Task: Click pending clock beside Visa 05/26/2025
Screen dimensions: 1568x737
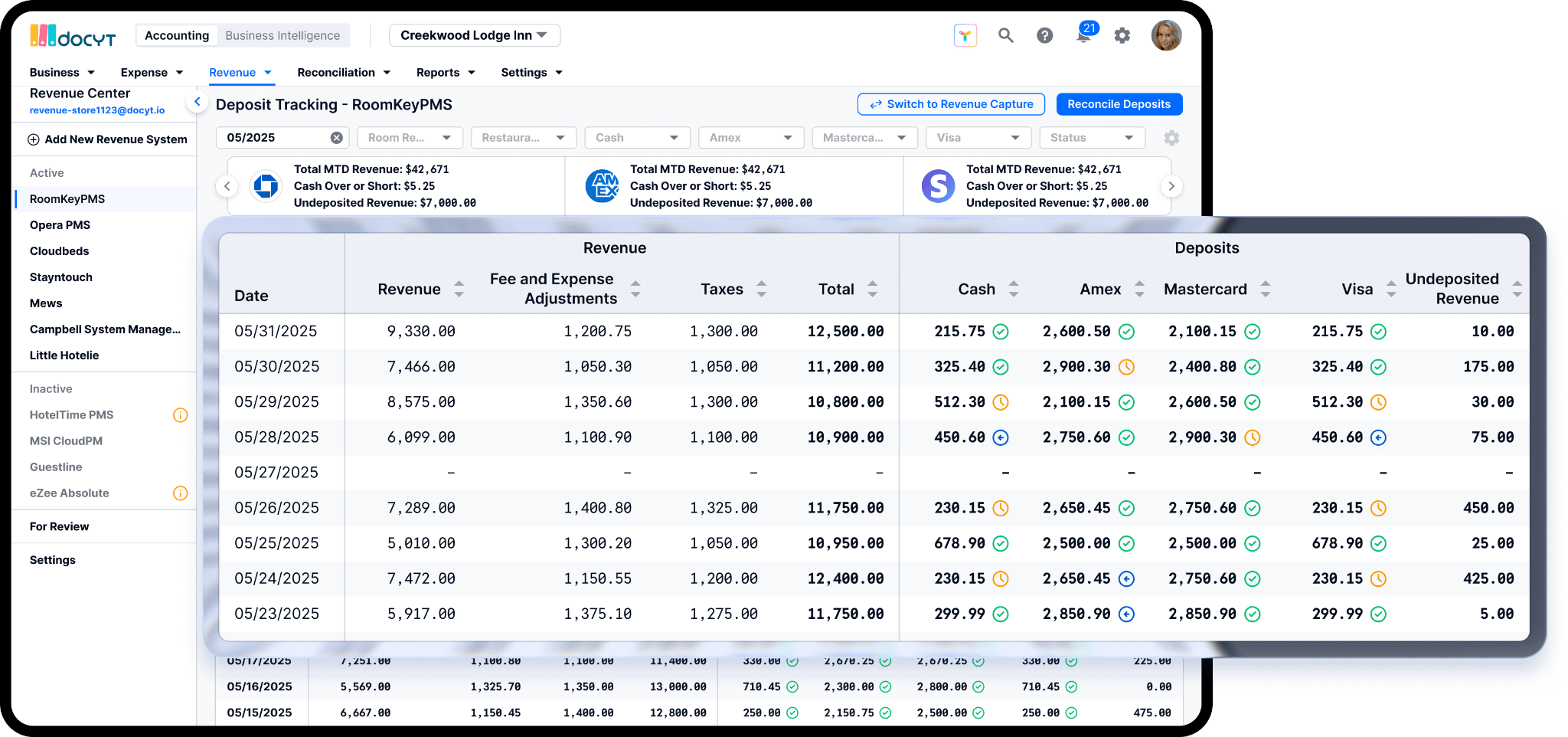Action: 1378,508
